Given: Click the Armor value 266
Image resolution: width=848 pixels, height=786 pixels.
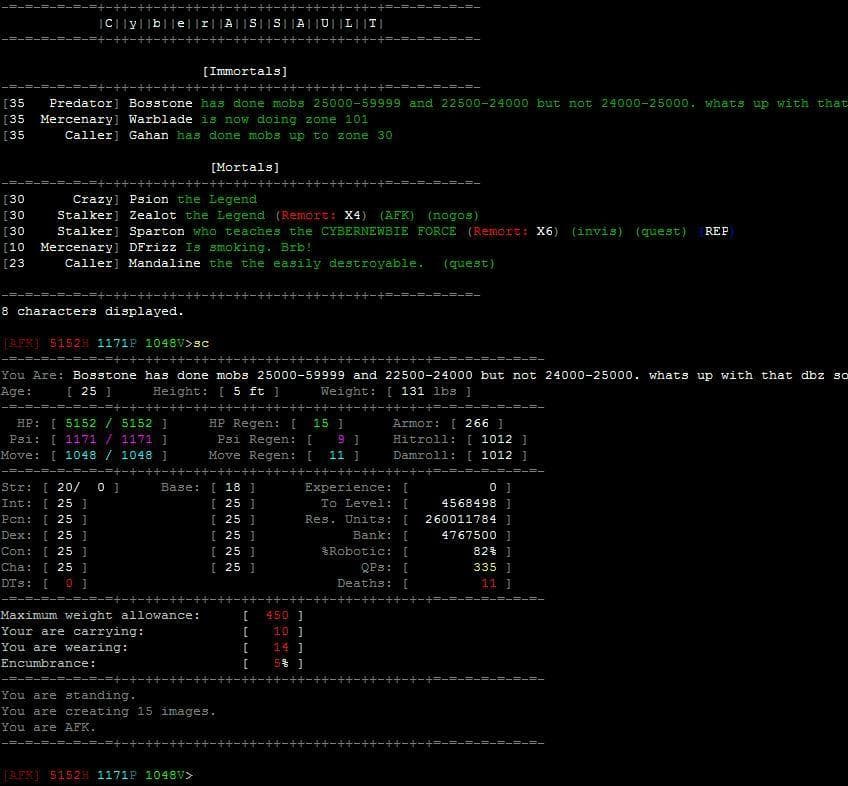Looking at the screenshot, I should (477, 423).
